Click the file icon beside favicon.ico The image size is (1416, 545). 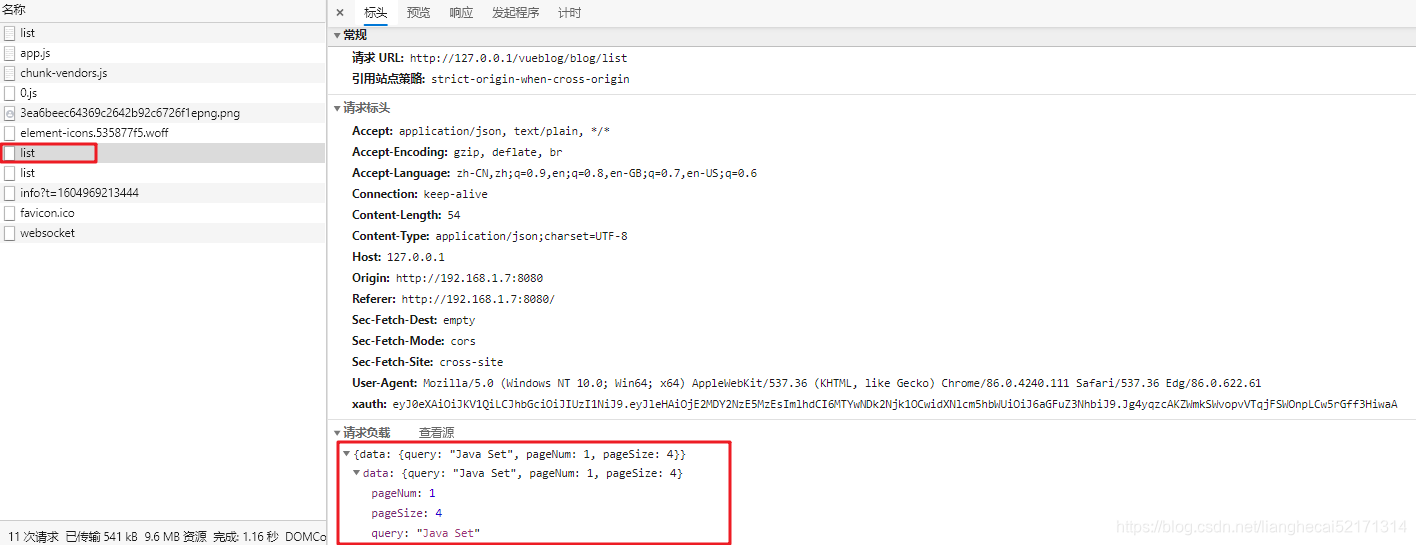[x=10, y=213]
